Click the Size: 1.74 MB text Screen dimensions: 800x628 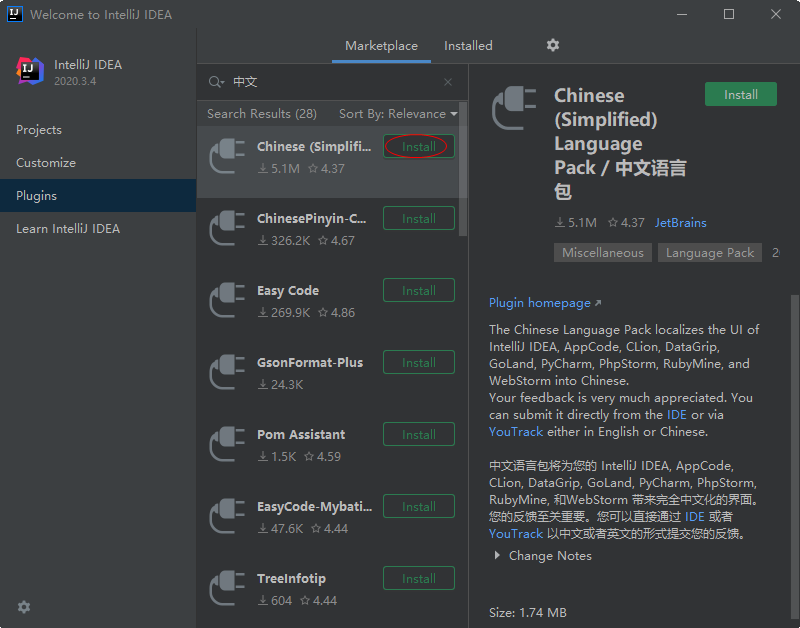528,612
